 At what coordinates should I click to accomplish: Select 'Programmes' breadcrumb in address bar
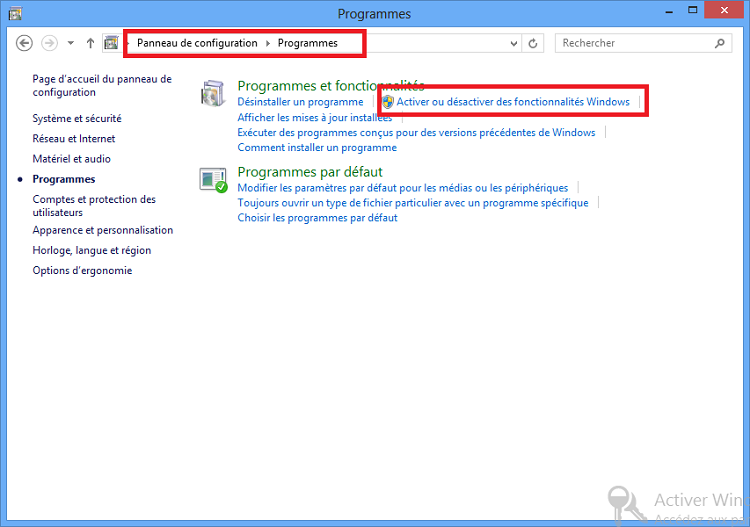coord(308,43)
